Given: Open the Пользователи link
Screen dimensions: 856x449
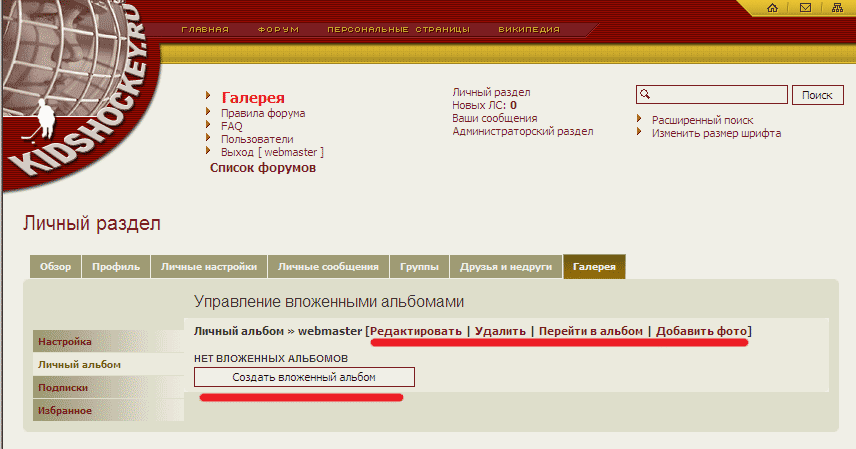Looking at the screenshot, I should [257, 139].
